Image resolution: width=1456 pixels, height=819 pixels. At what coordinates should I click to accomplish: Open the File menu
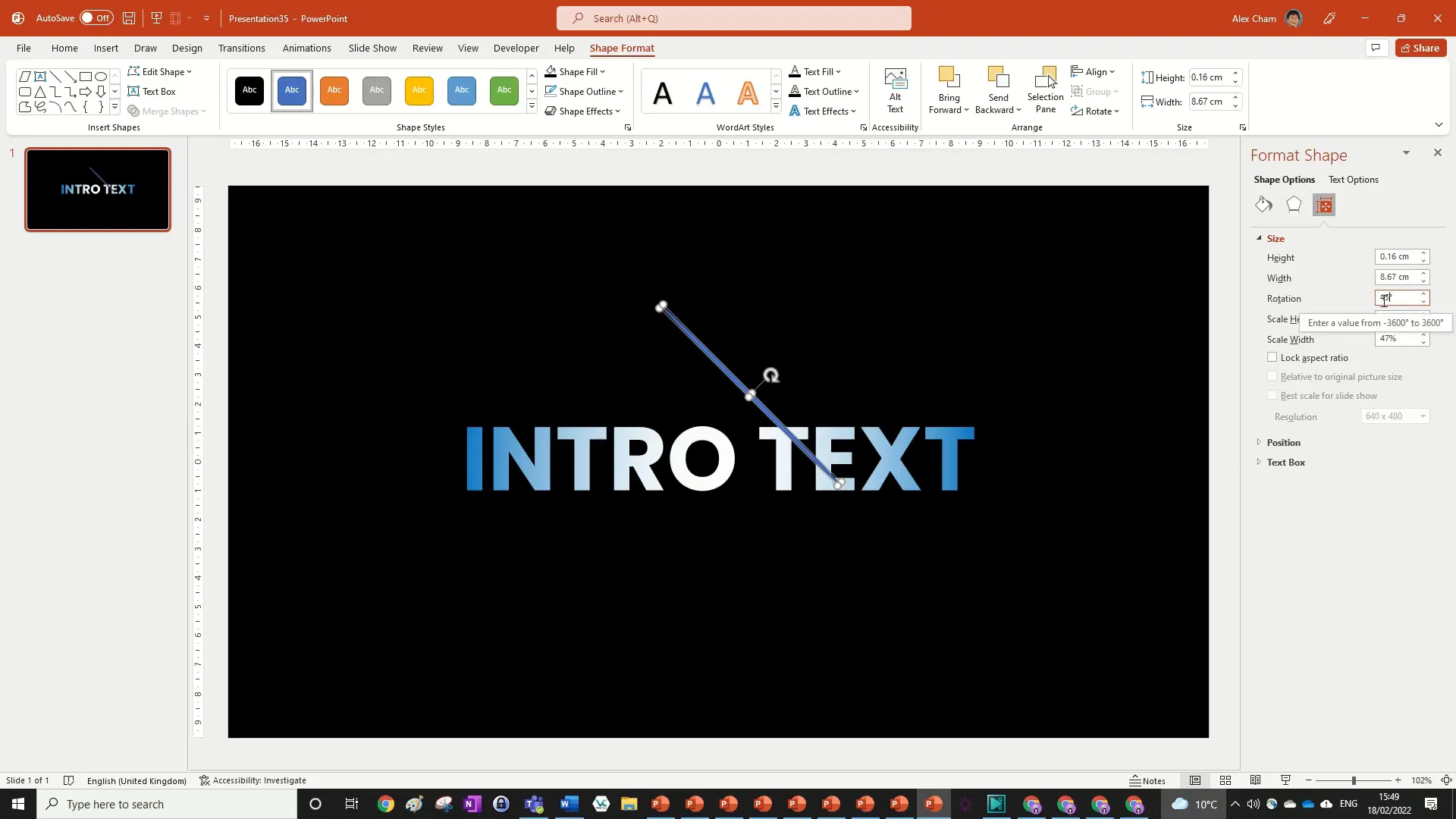pos(24,48)
